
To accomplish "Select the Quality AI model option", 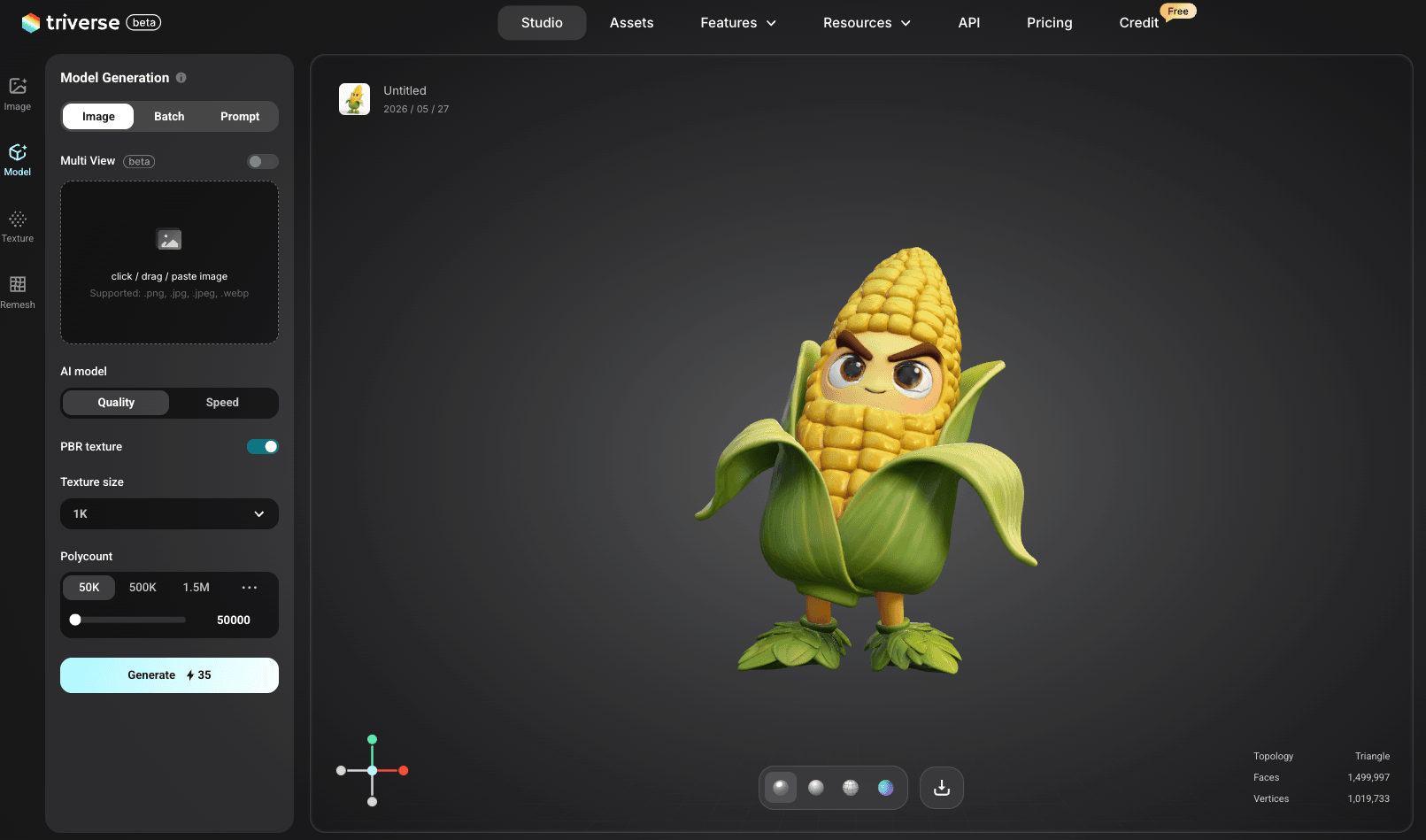I will click(116, 403).
